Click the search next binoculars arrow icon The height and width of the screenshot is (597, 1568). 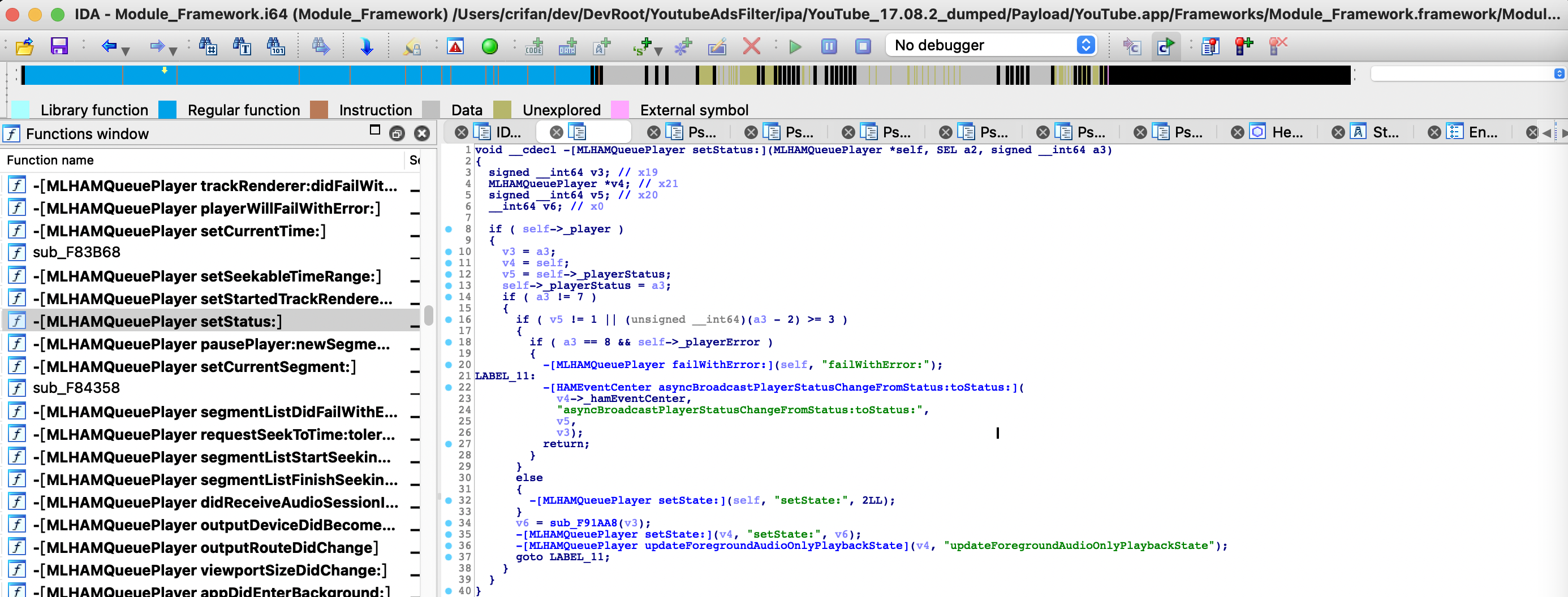click(x=321, y=46)
